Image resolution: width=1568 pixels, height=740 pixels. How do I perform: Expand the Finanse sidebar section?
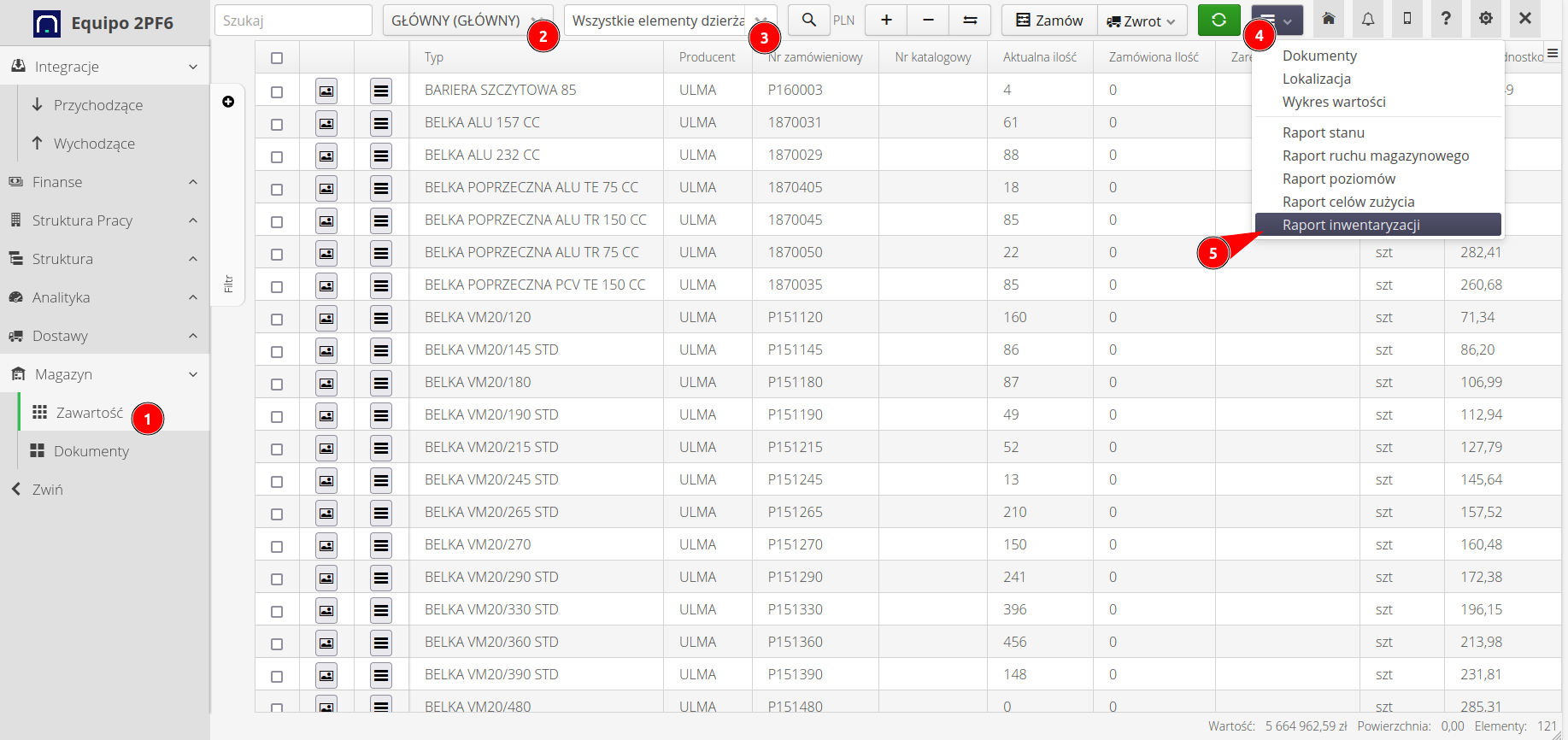pos(104,181)
